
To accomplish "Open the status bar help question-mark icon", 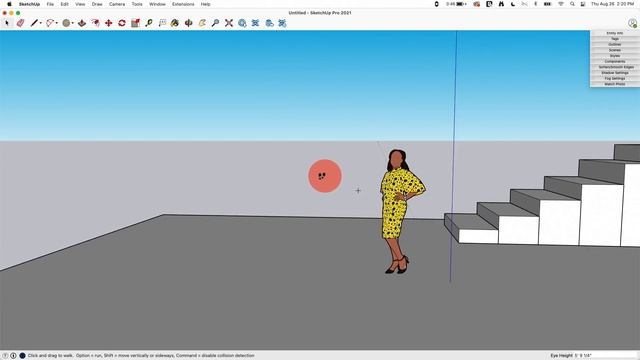I will pyautogui.click(x=5, y=356).
